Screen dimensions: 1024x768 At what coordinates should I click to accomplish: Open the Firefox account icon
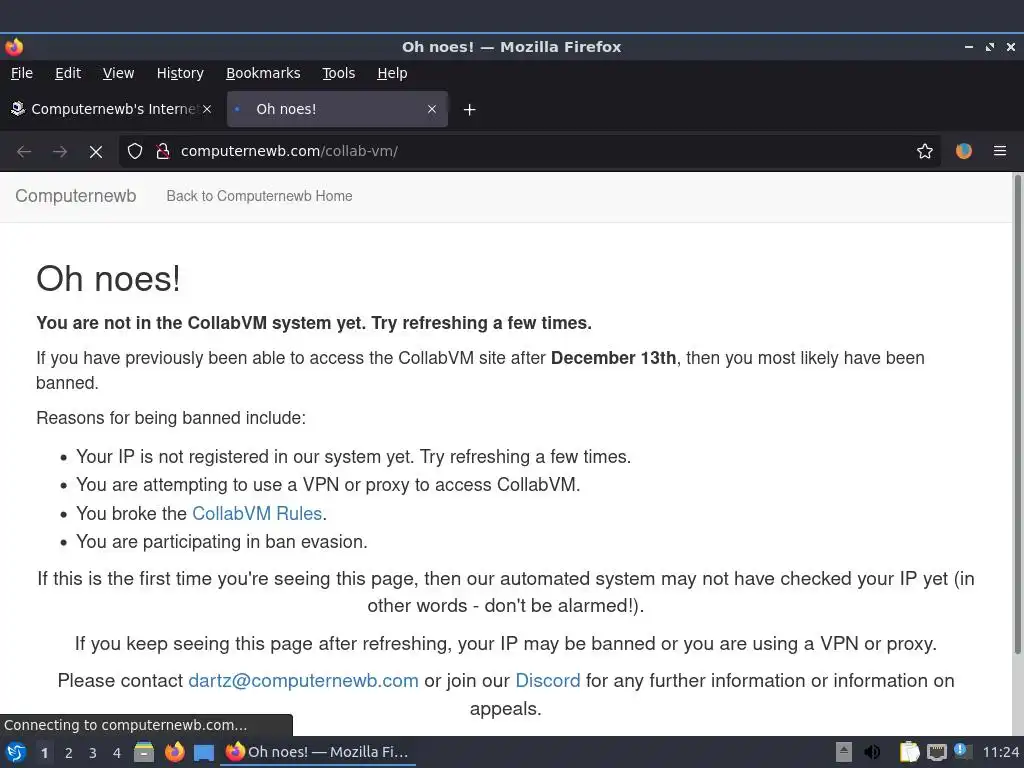(x=964, y=152)
